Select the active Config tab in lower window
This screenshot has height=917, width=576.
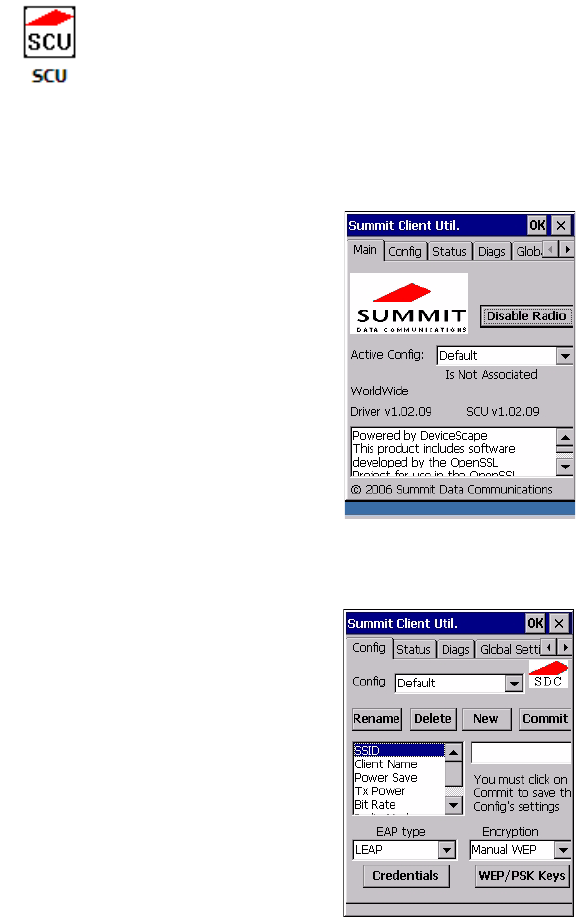point(369,648)
